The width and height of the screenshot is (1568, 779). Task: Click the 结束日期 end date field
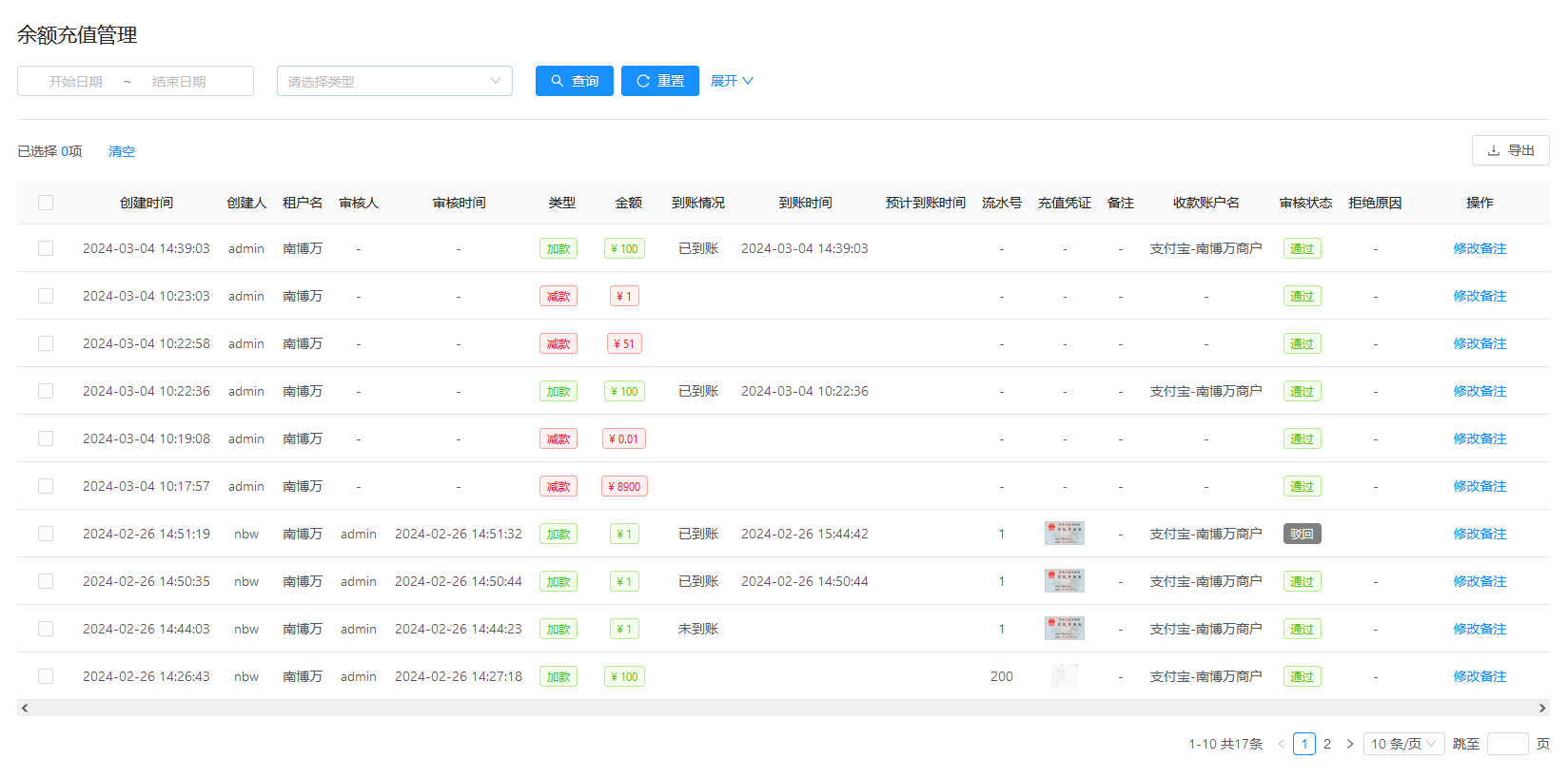(180, 82)
